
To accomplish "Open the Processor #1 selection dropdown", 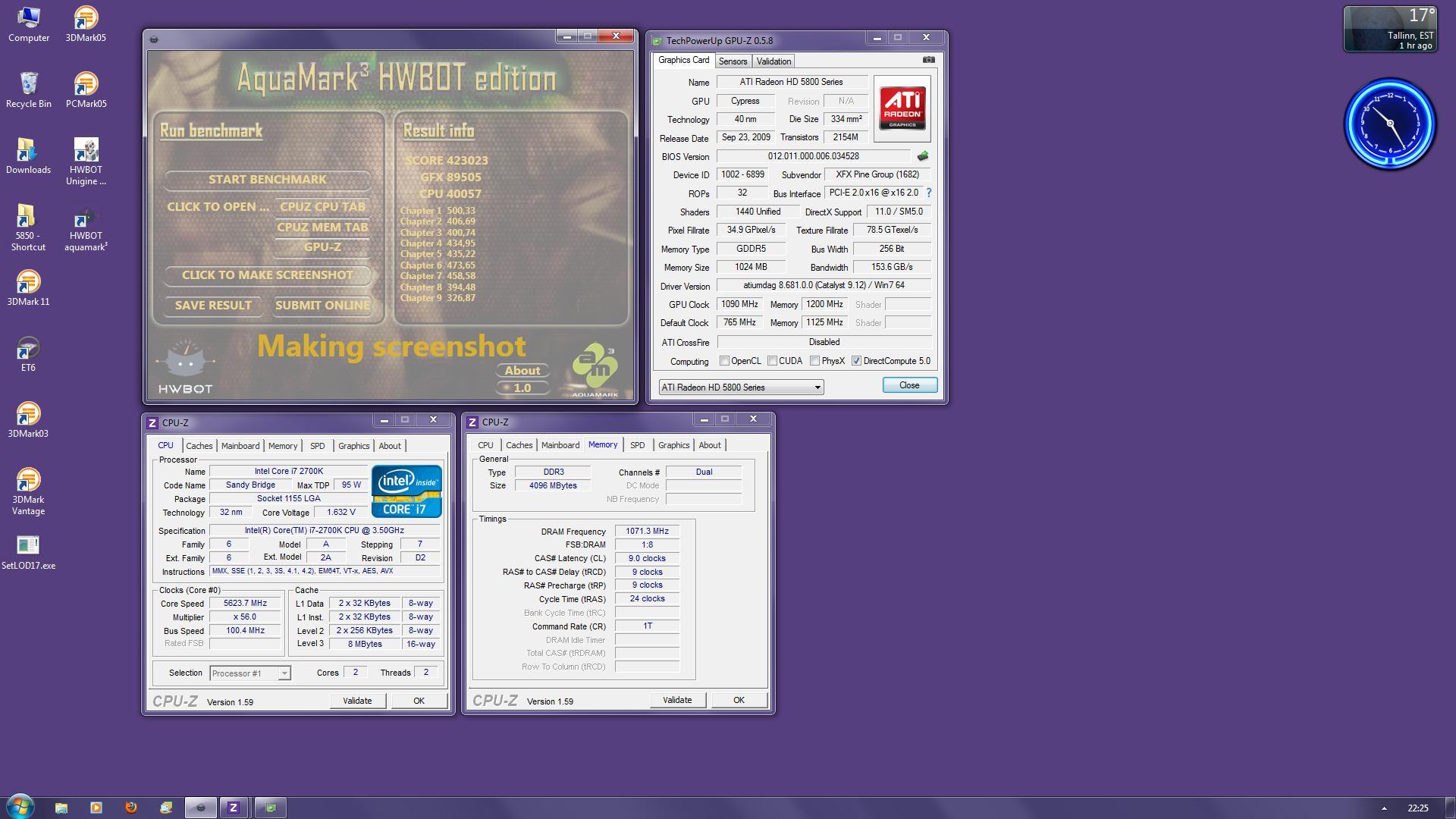I will (x=249, y=673).
